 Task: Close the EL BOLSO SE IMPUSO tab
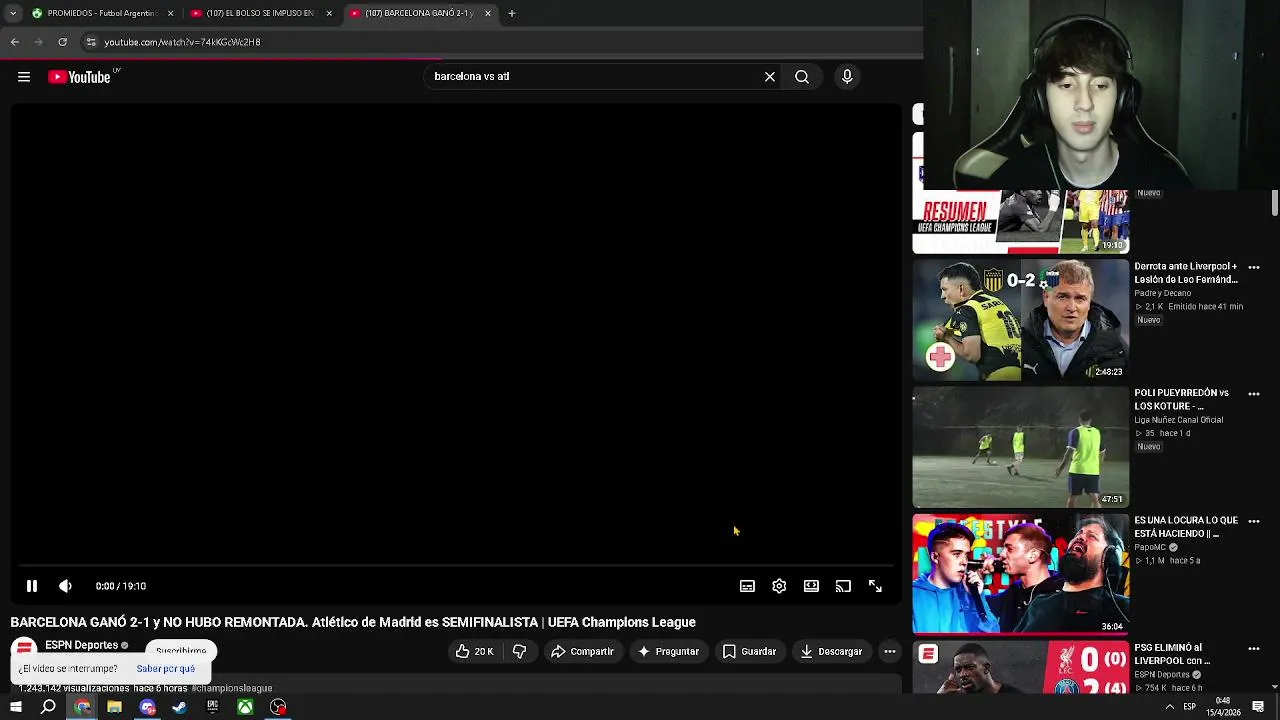[329, 13]
